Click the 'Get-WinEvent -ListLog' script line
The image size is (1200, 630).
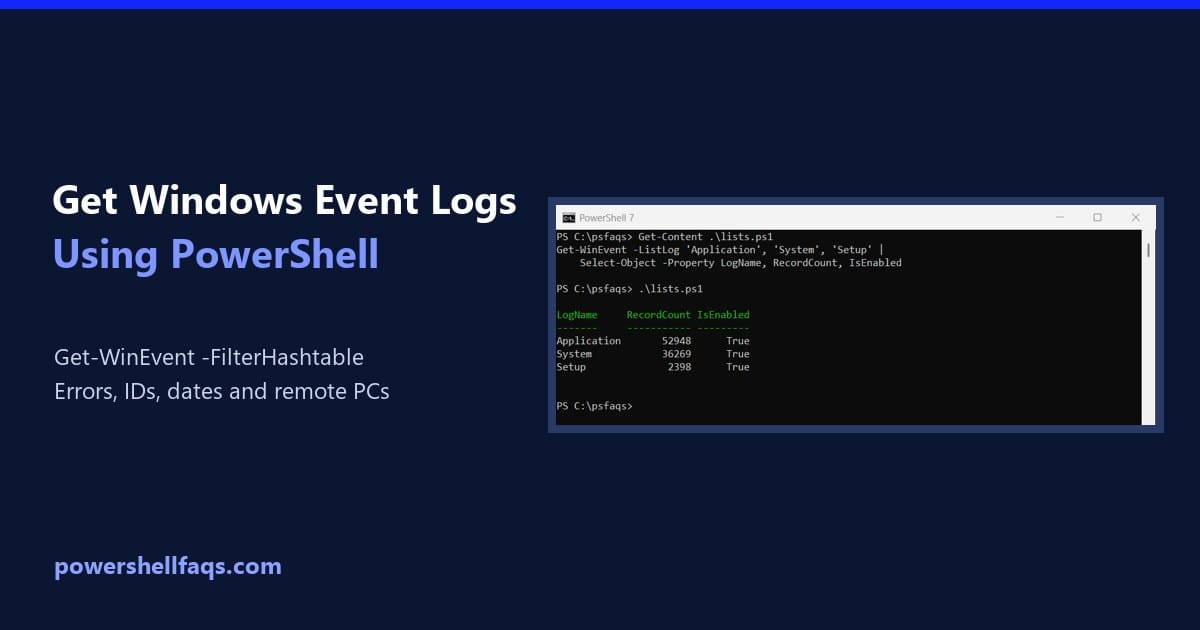click(x=720, y=250)
